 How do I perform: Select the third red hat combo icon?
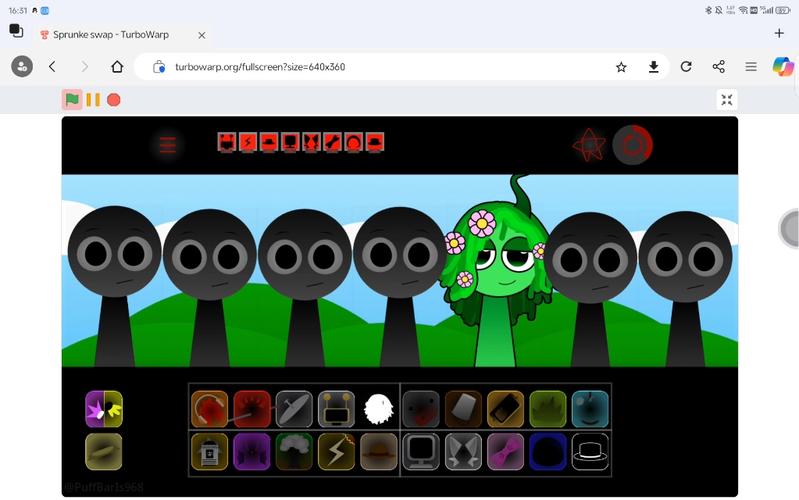point(269,142)
